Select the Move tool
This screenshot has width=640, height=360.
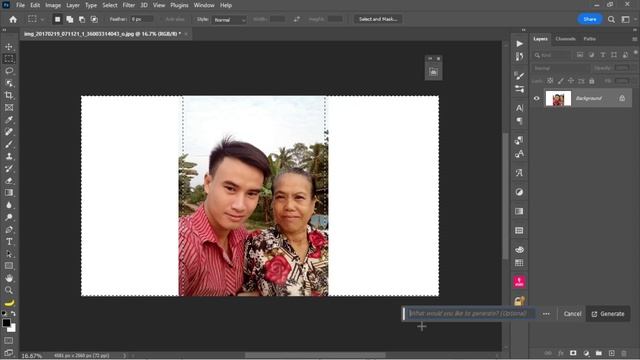9,47
